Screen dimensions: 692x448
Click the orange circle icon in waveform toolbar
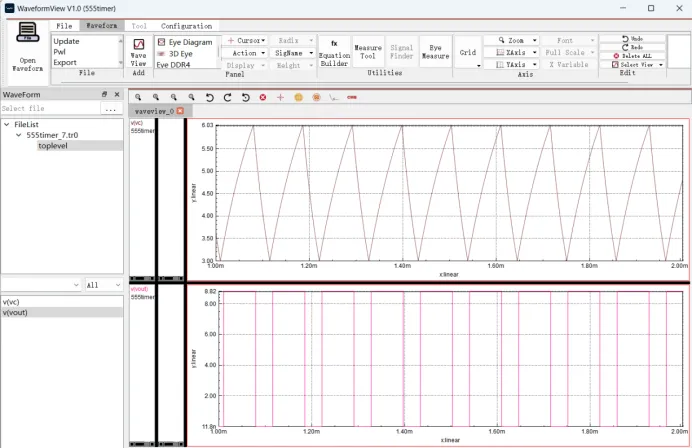pos(316,97)
